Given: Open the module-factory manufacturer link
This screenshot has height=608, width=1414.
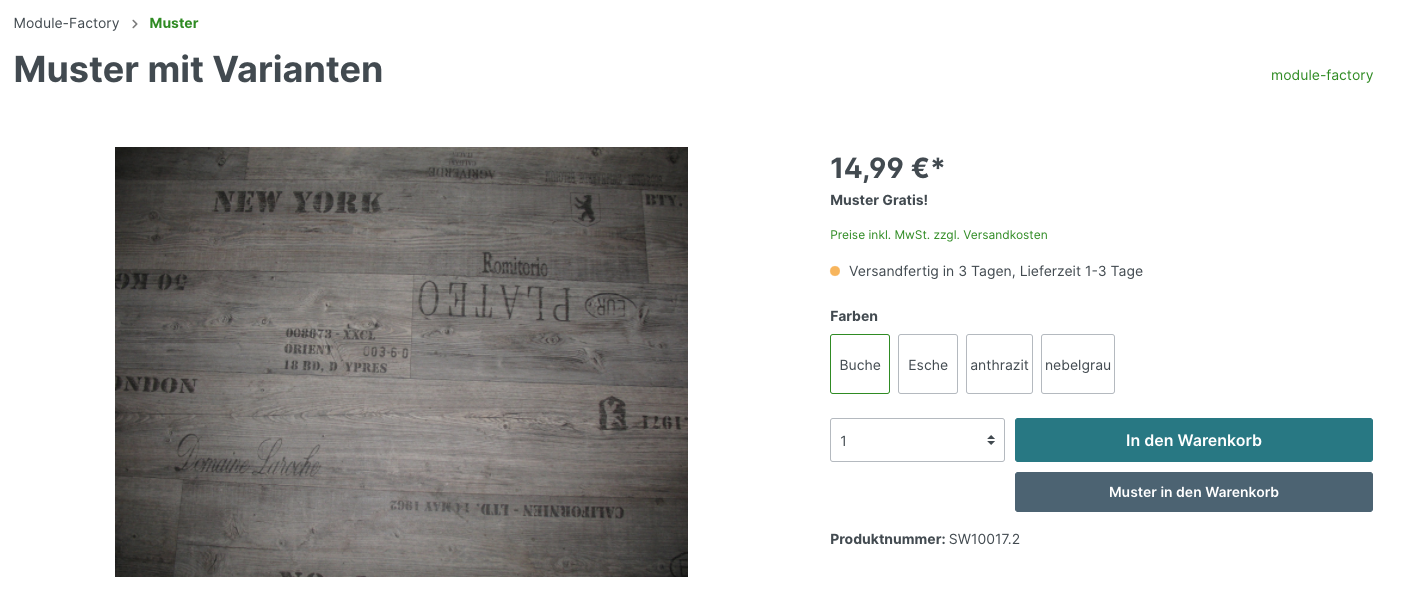Looking at the screenshot, I should pyautogui.click(x=1322, y=75).
